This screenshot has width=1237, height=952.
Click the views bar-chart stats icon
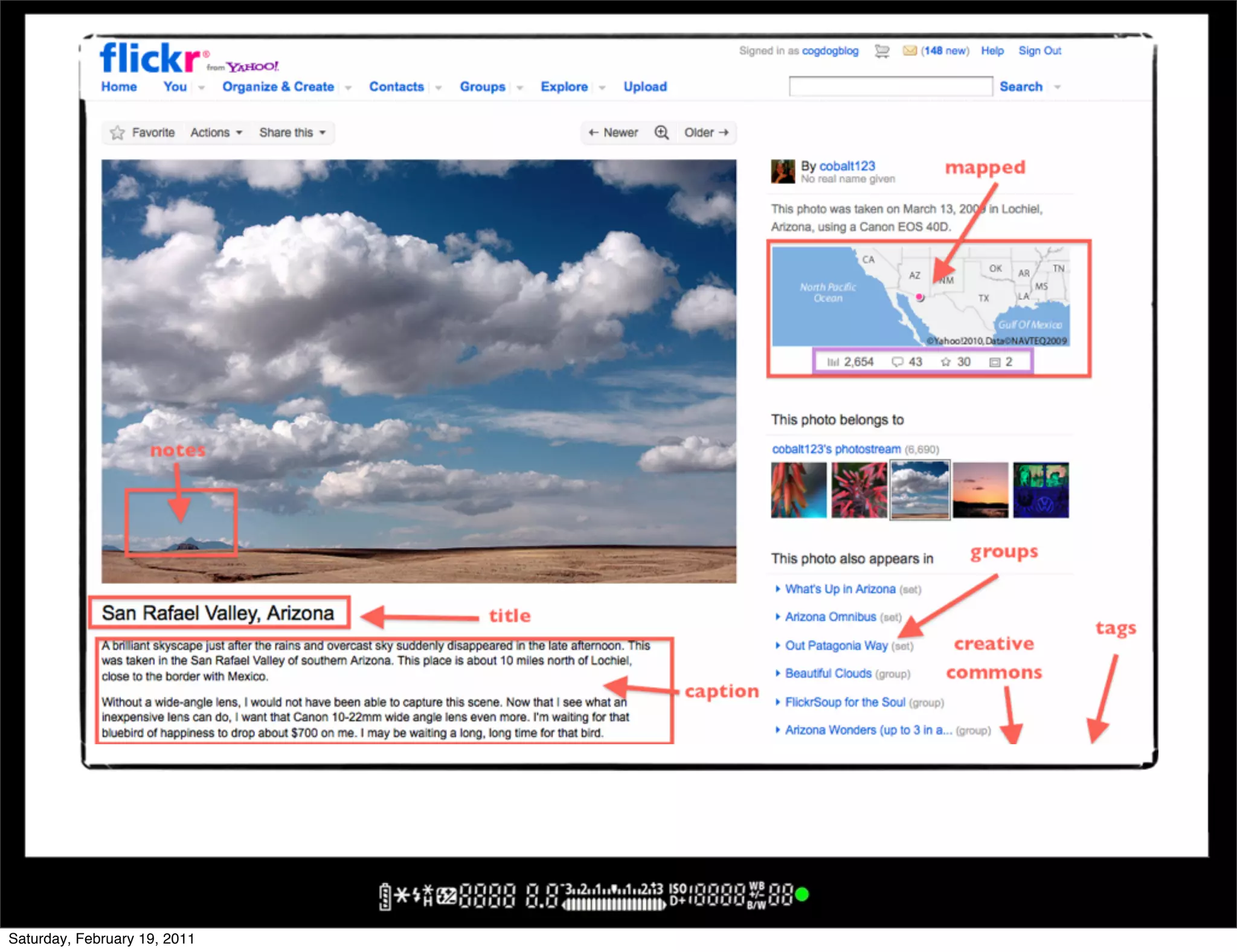pos(834,362)
